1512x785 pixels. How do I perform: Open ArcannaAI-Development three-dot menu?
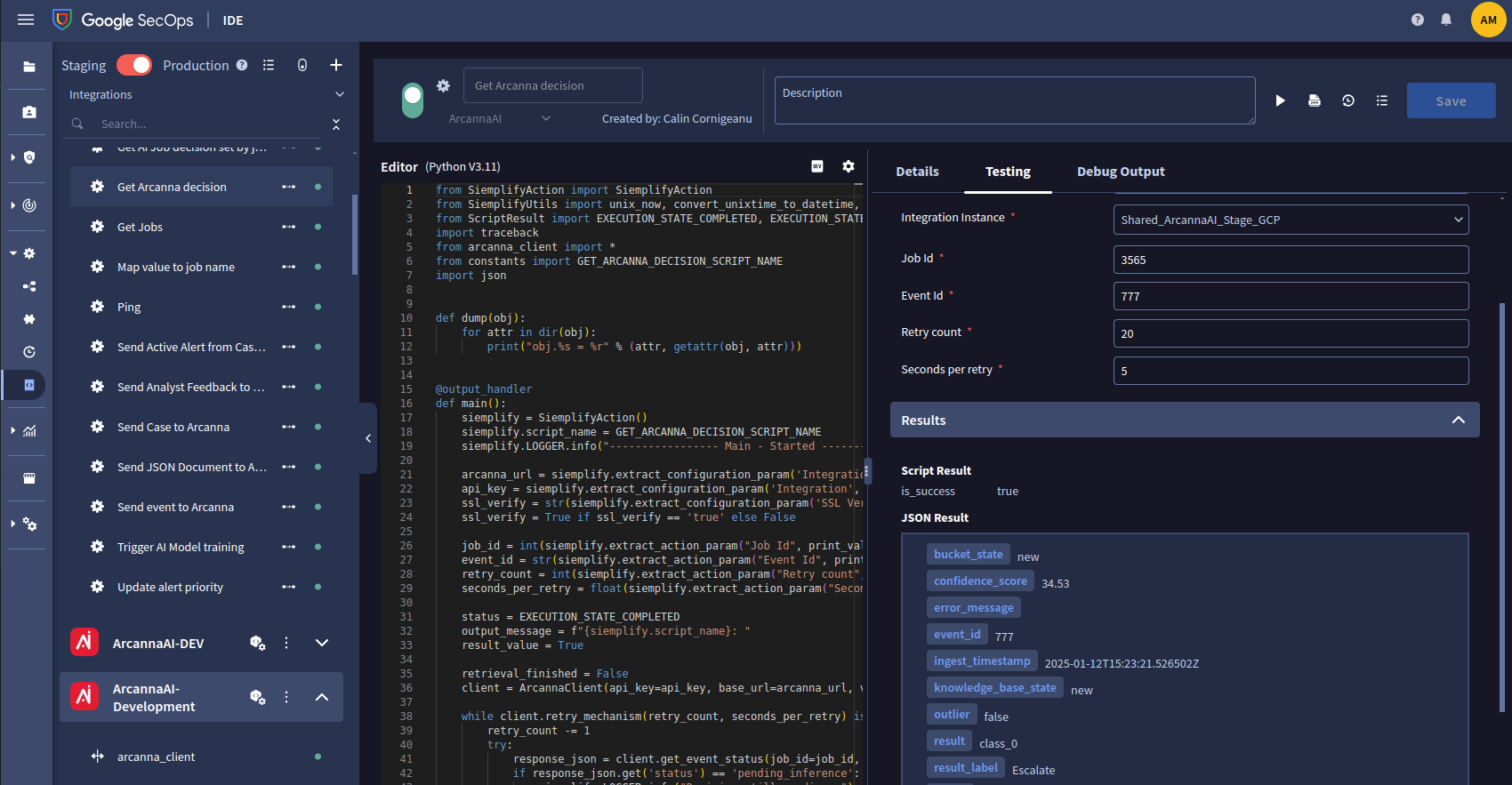(x=286, y=697)
